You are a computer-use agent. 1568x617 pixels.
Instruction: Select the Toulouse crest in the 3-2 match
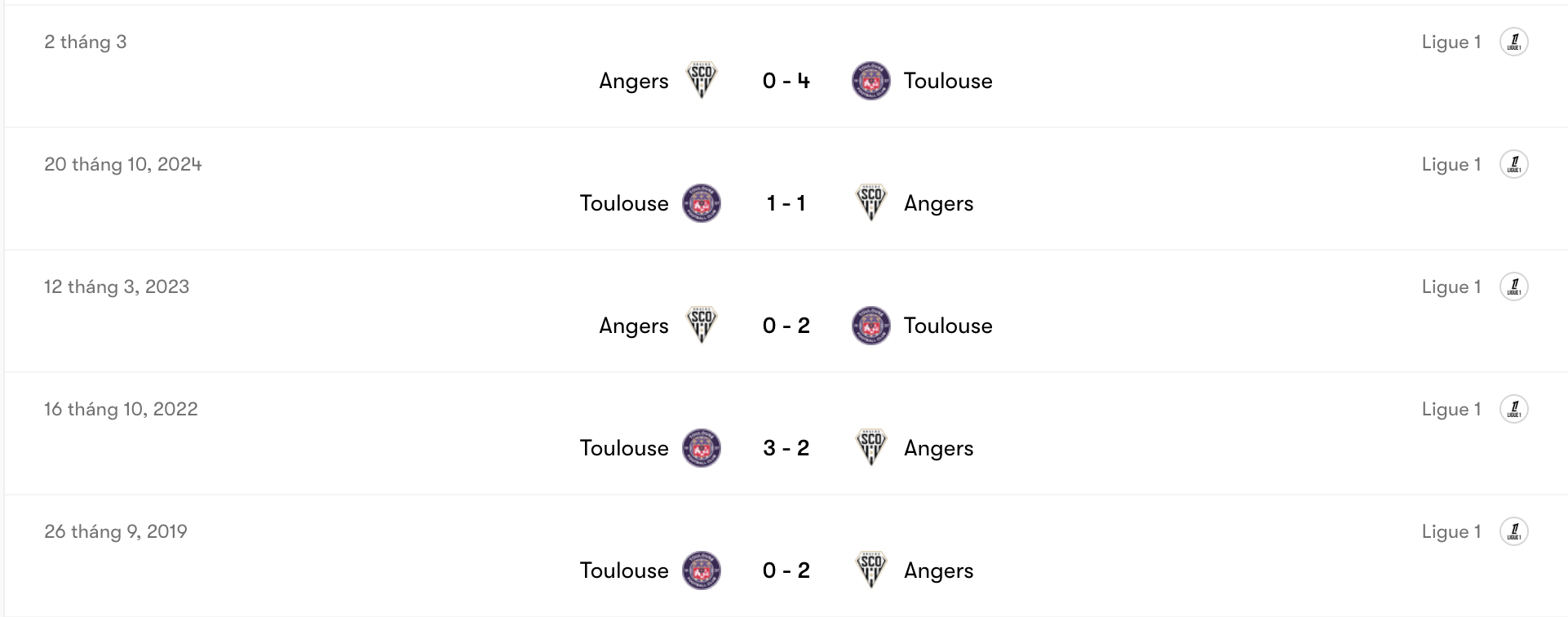700,447
